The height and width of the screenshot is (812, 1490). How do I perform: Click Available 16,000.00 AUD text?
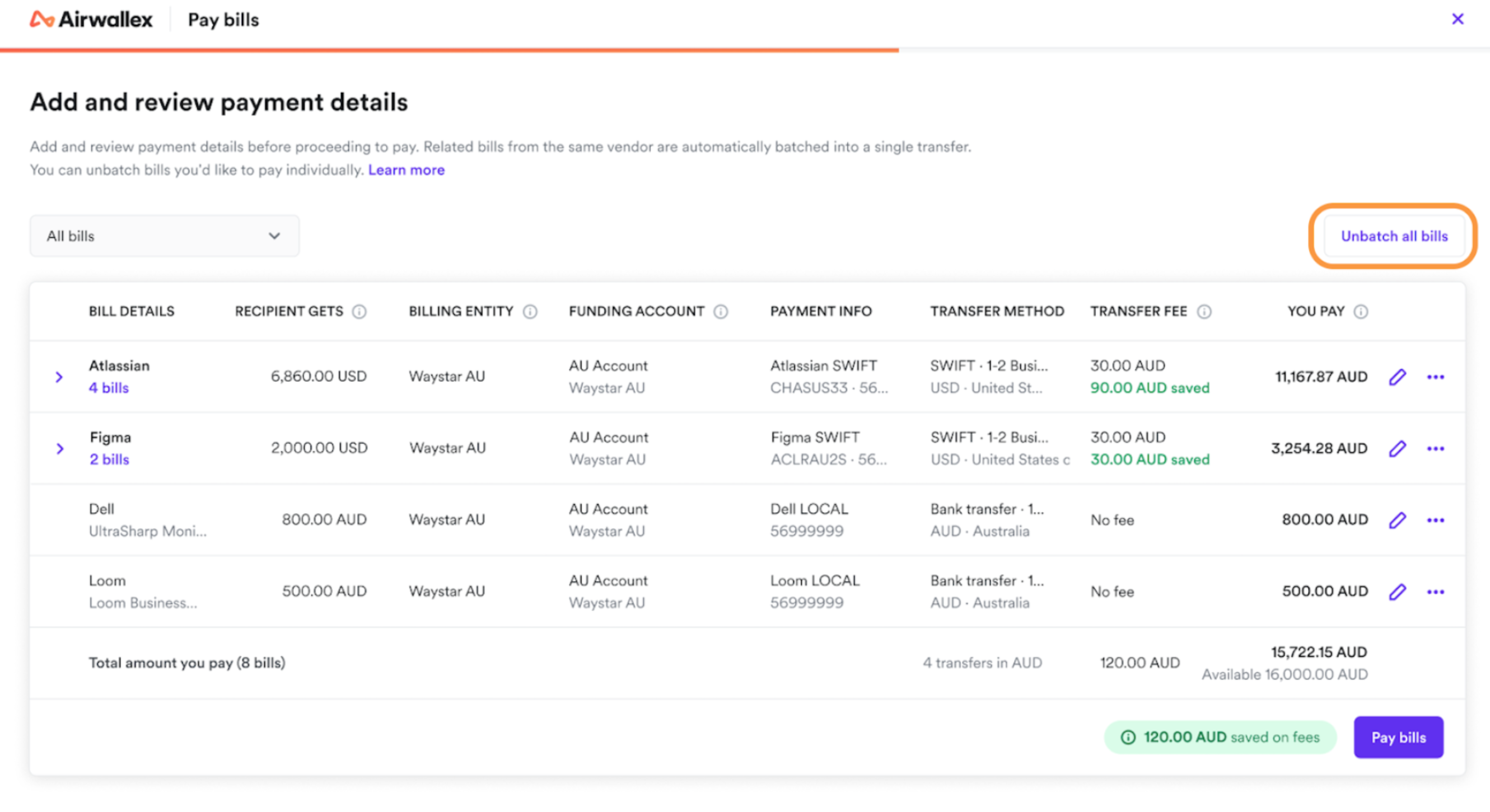tap(1285, 674)
